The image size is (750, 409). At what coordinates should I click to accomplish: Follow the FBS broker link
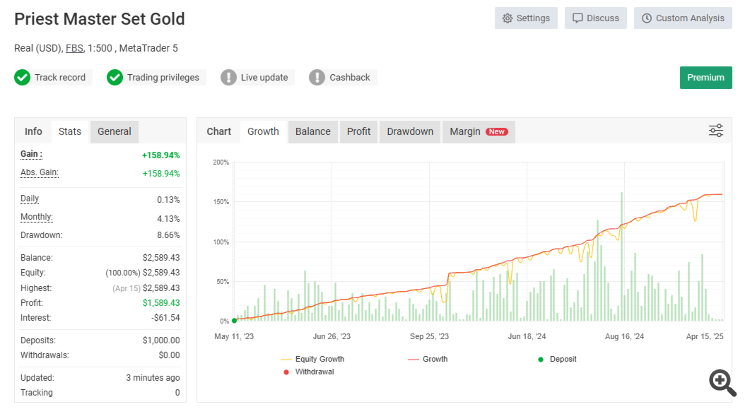click(x=74, y=48)
